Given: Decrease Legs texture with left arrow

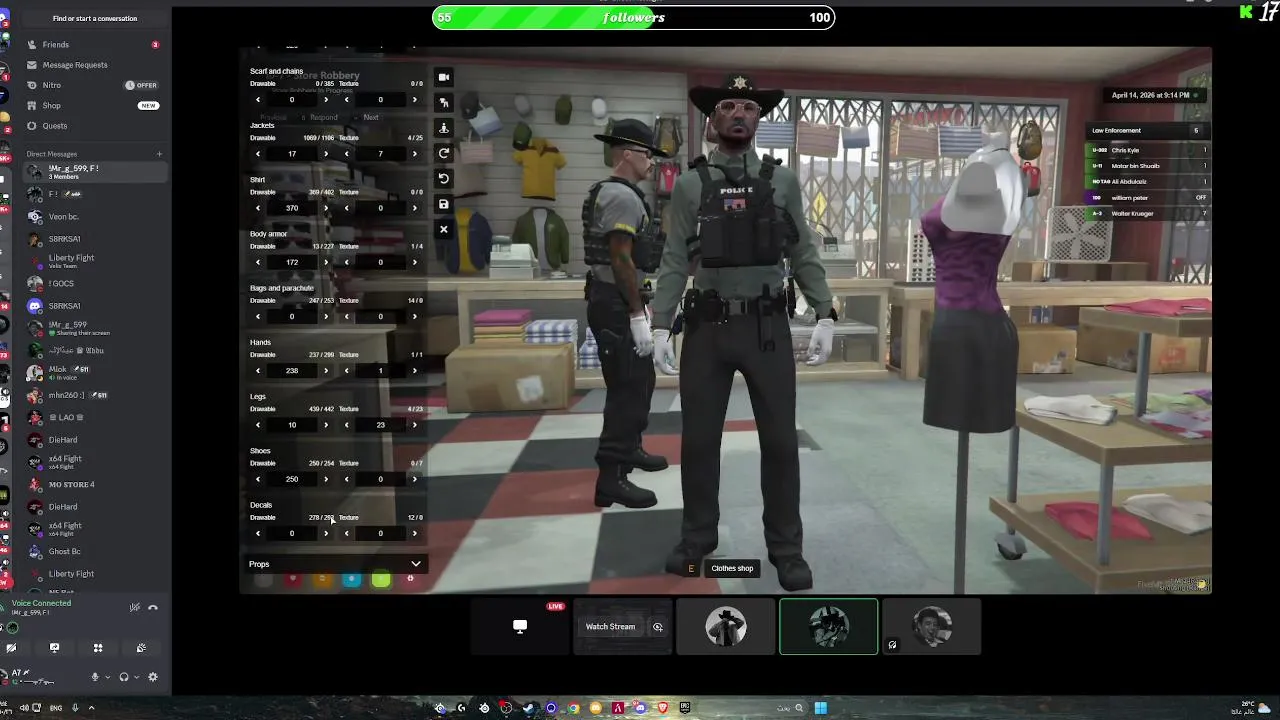Looking at the screenshot, I should tap(347, 425).
